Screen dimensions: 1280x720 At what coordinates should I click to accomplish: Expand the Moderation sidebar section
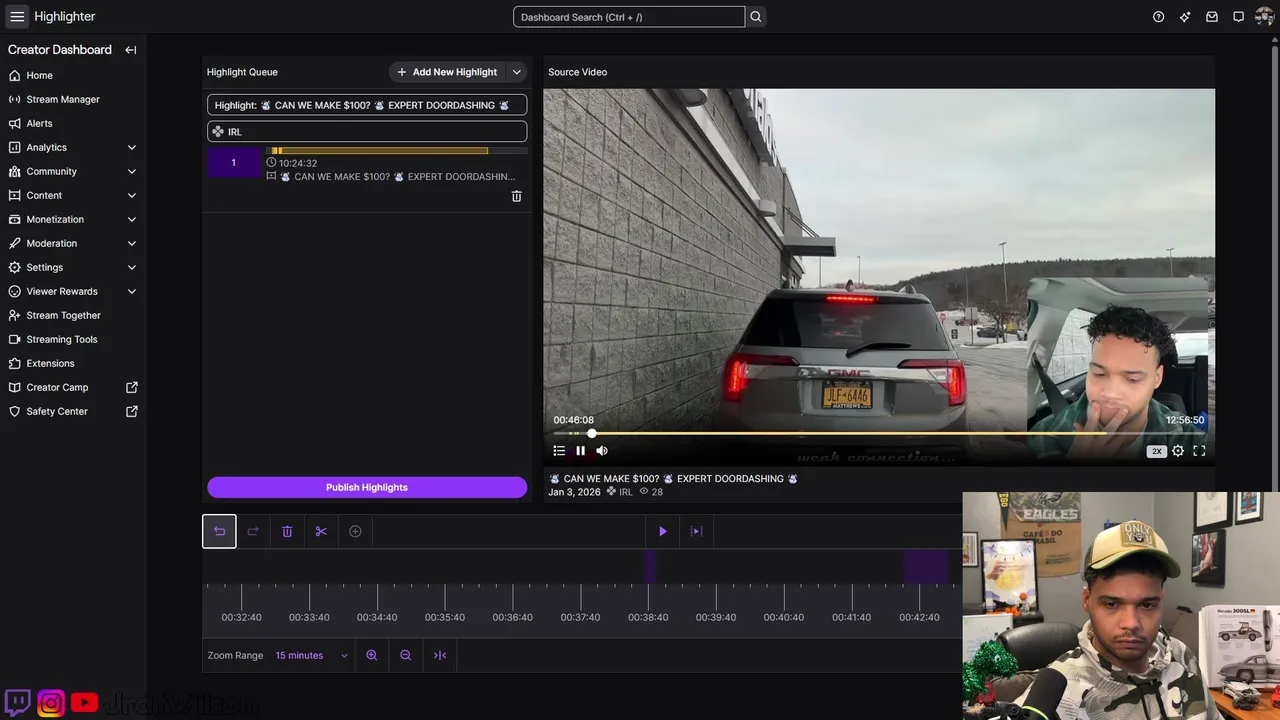click(x=132, y=243)
